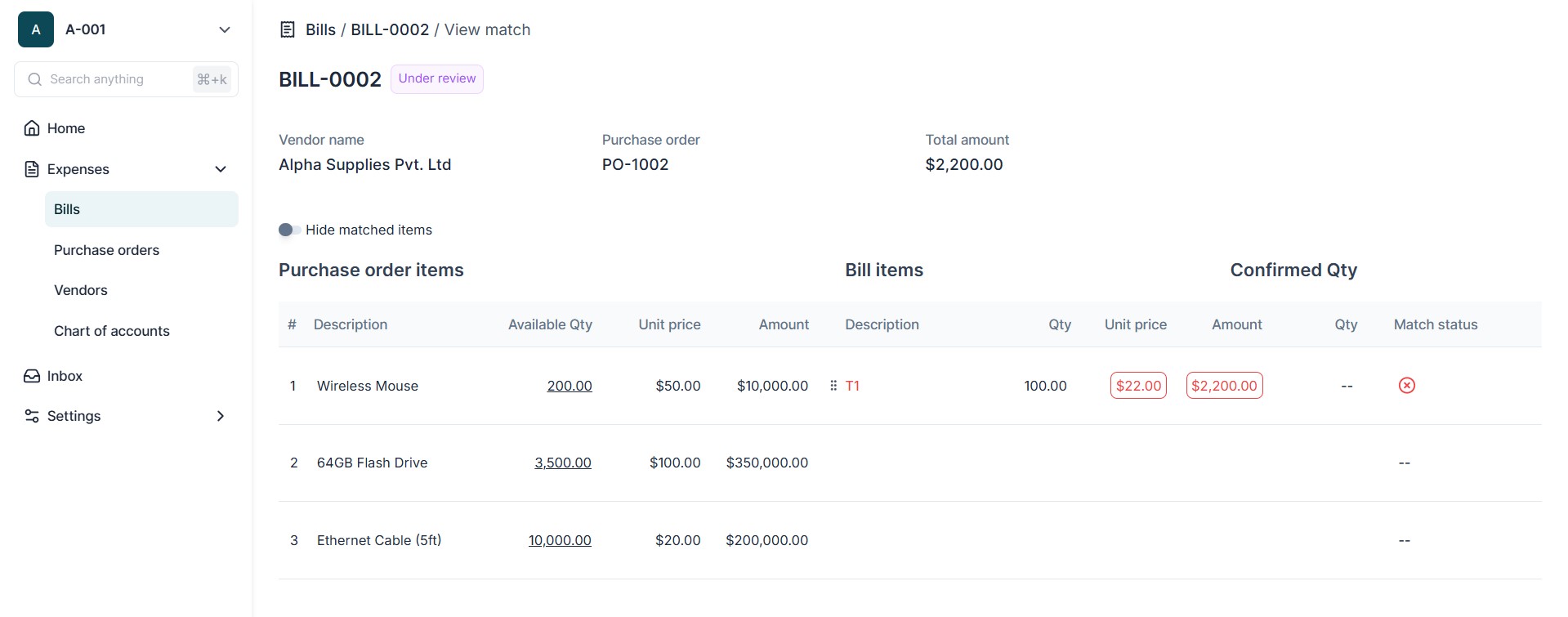Image resolution: width=1568 pixels, height=617 pixels.
Task: Click the Settings sliders icon
Action: (32, 416)
